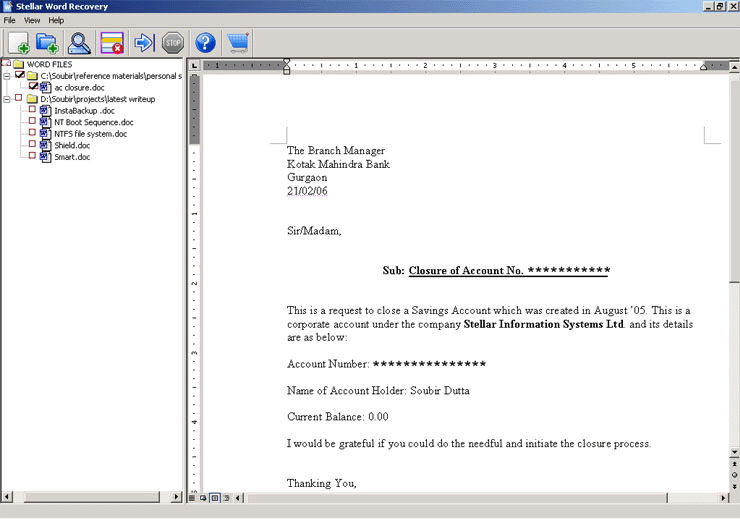
Task: Uncheck the ac closure.doc checkbox
Action: (x=33, y=86)
